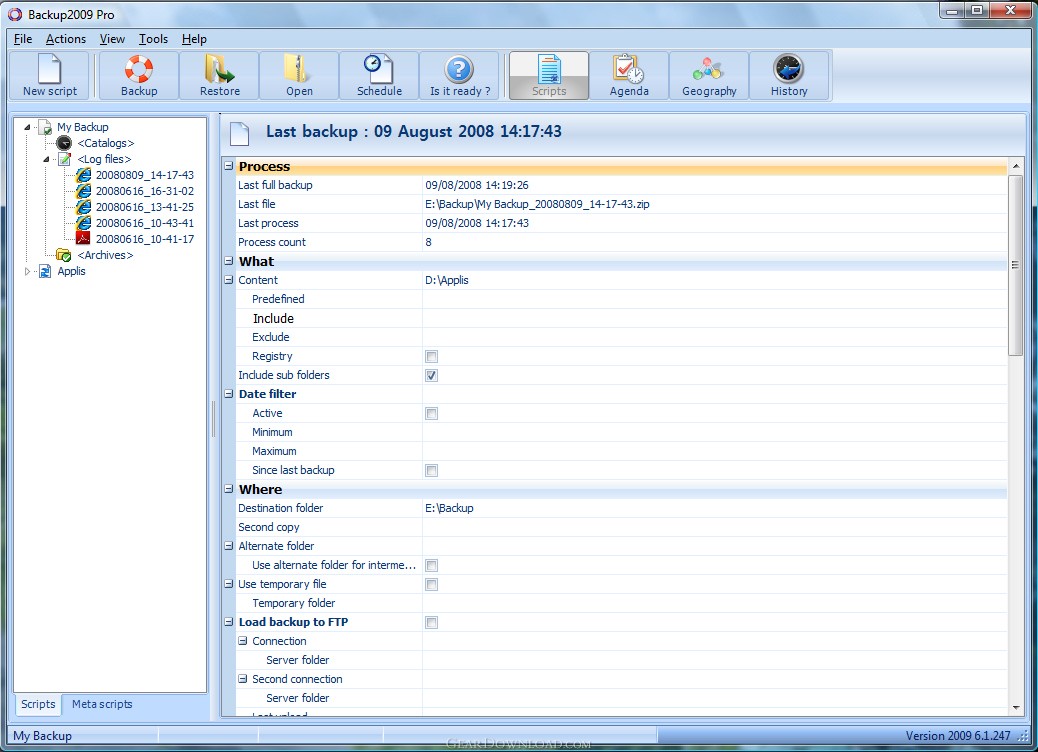Enable the Registry checkbox
The height and width of the screenshot is (752, 1038).
point(431,357)
